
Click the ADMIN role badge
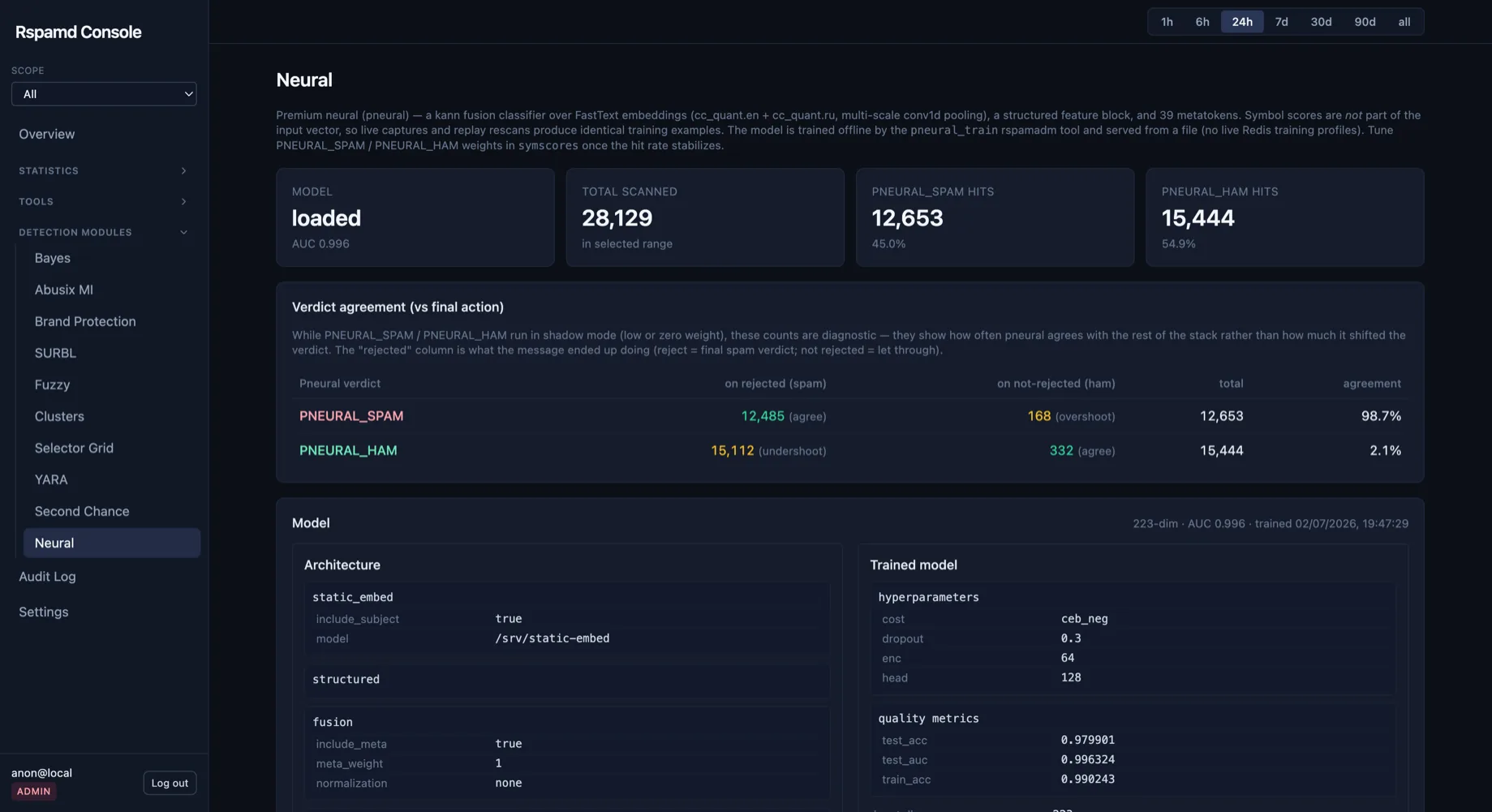click(x=34, y=792)
